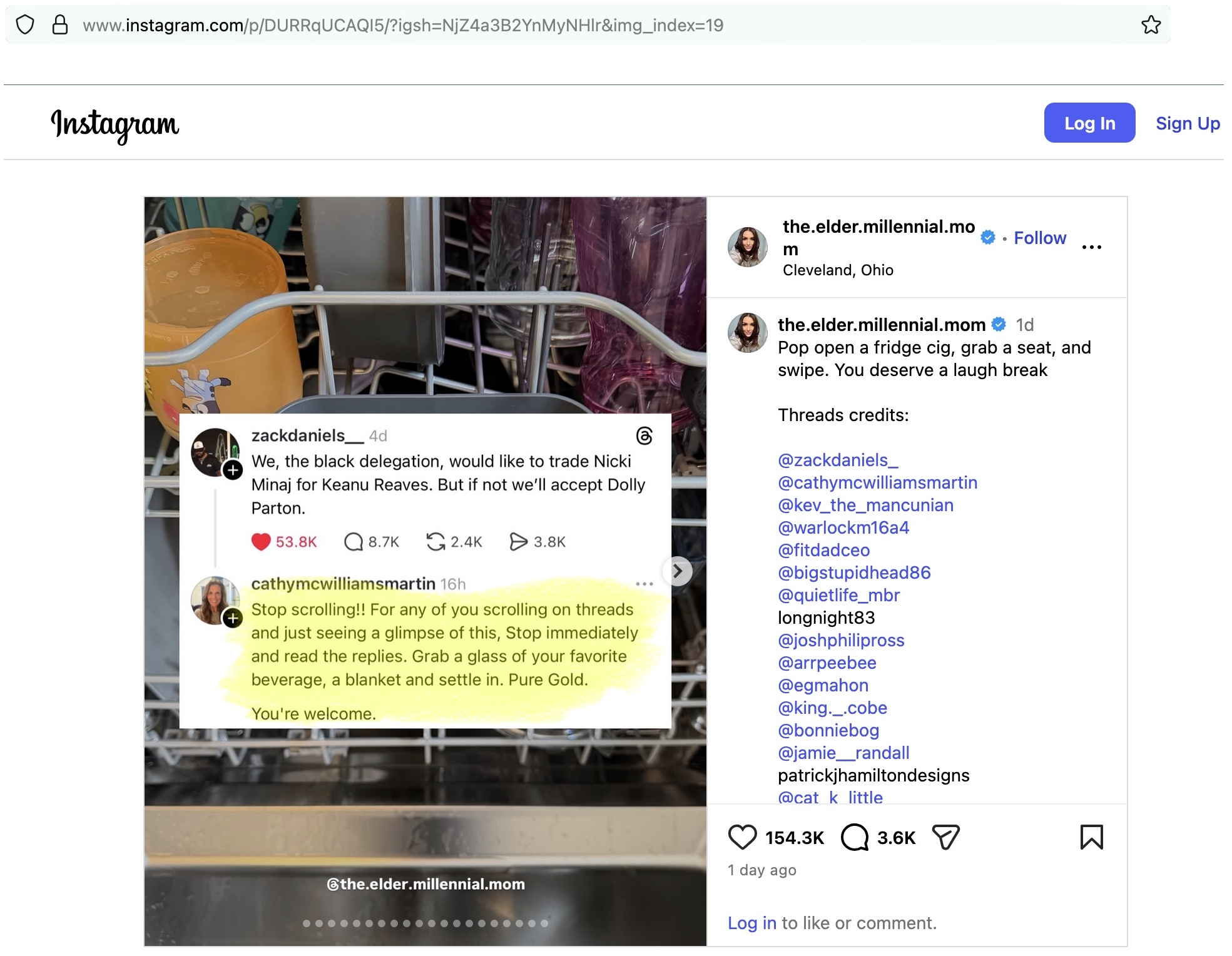Follow the.elder.millennial.mom account
This screenshot has height=956, width=1232.
[1039, 238]
